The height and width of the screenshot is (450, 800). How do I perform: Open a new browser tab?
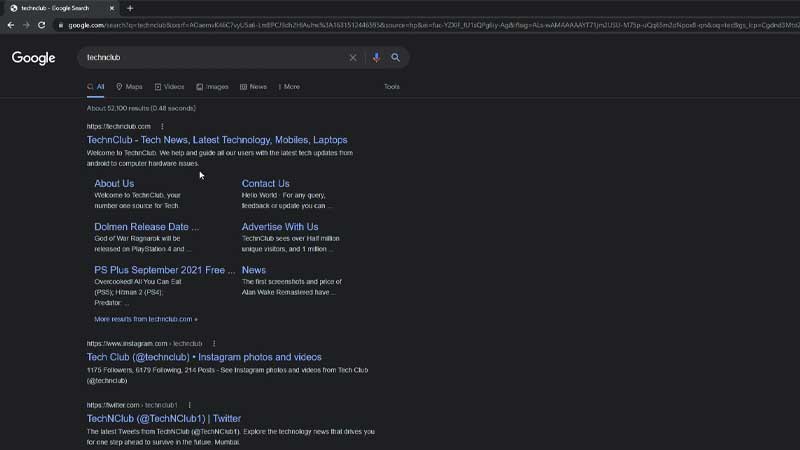click(x=130, y=8)
